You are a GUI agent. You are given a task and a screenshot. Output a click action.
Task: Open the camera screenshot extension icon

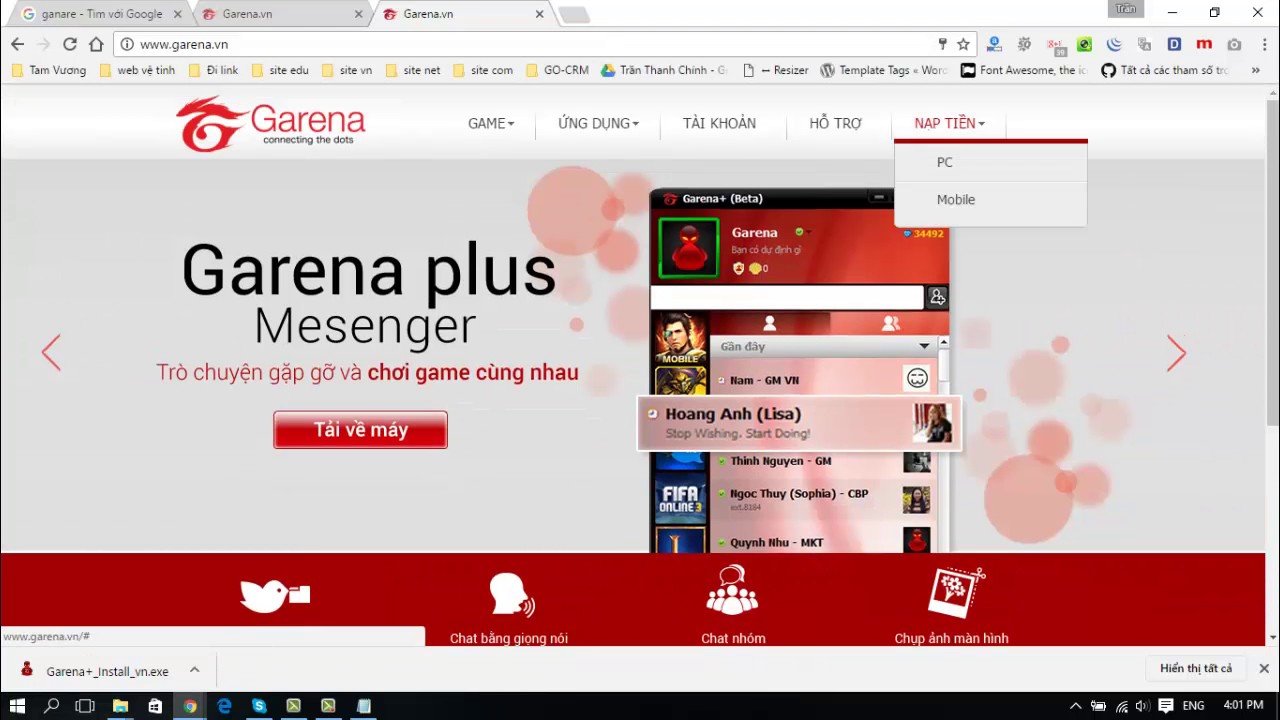pos(1234,44)
